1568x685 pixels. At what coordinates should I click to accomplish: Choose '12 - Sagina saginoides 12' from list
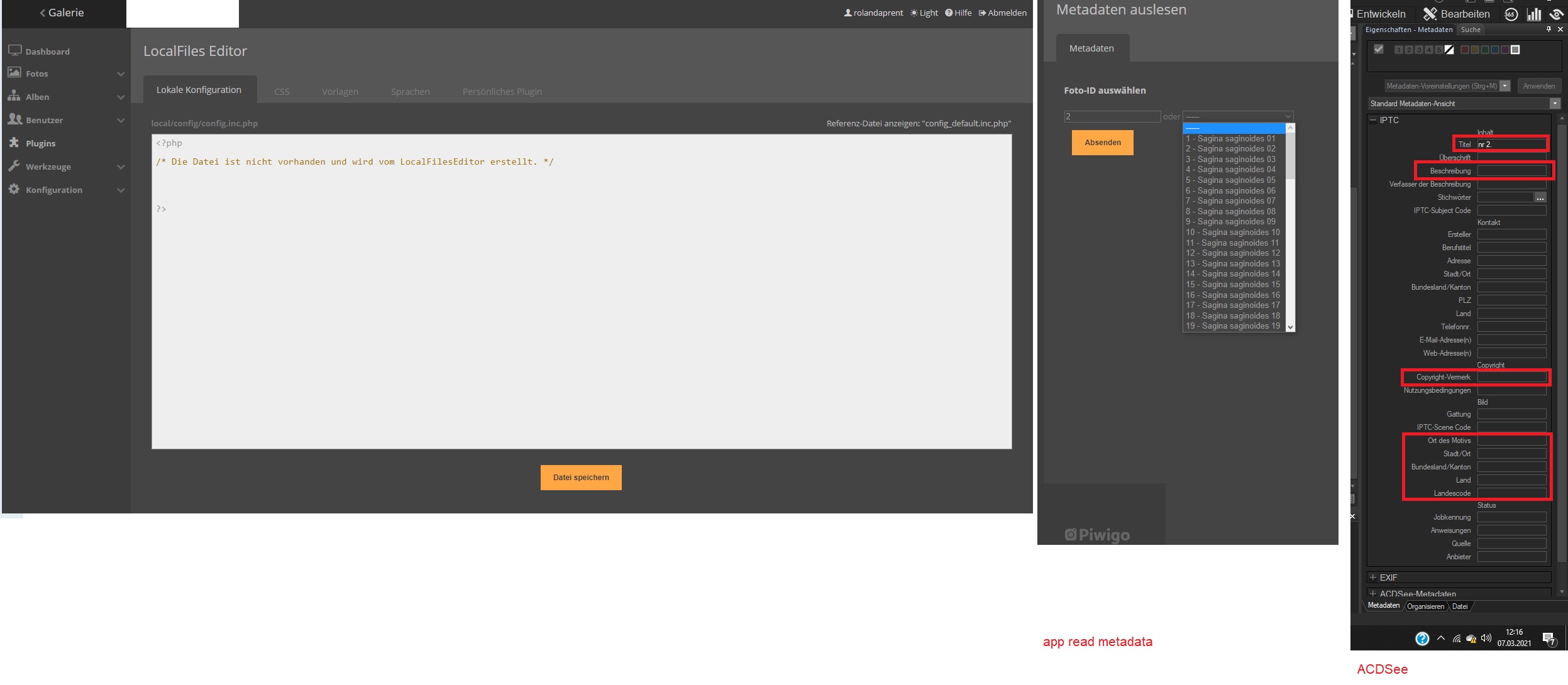coord(1233,253)
